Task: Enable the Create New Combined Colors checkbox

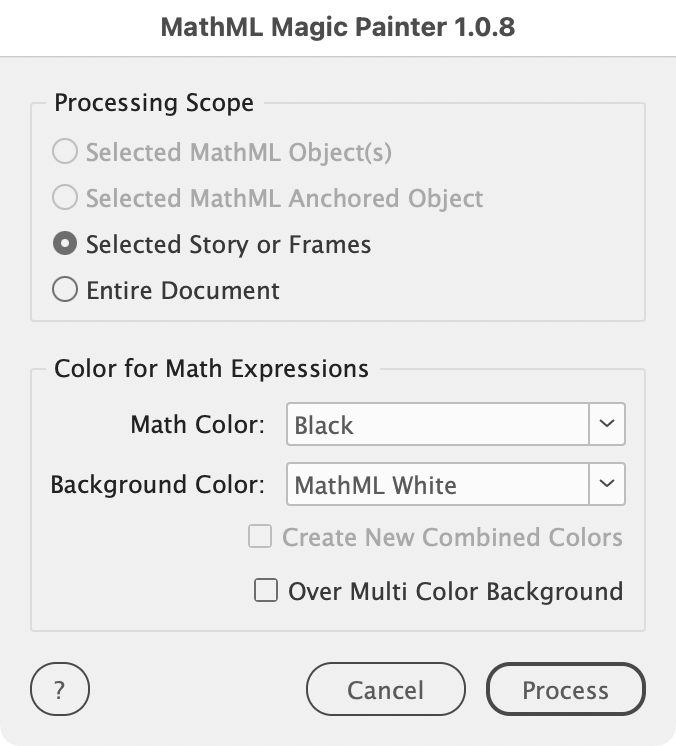Action: (260, 537)
